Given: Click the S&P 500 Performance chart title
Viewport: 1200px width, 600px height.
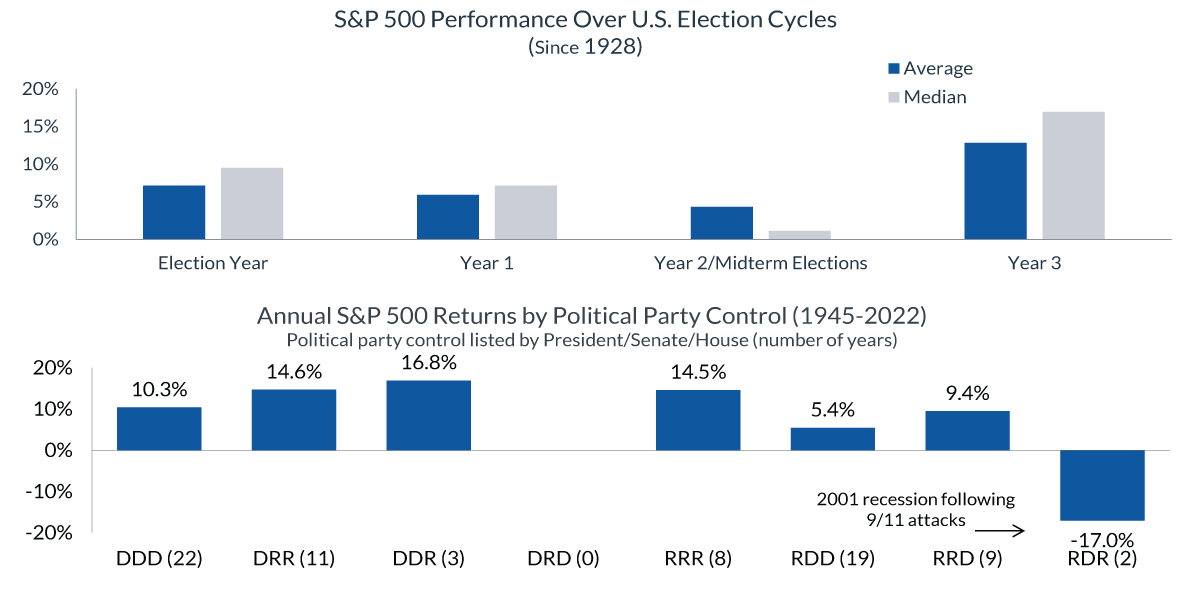Looking at the screenshot, I should tap(599, 21).
